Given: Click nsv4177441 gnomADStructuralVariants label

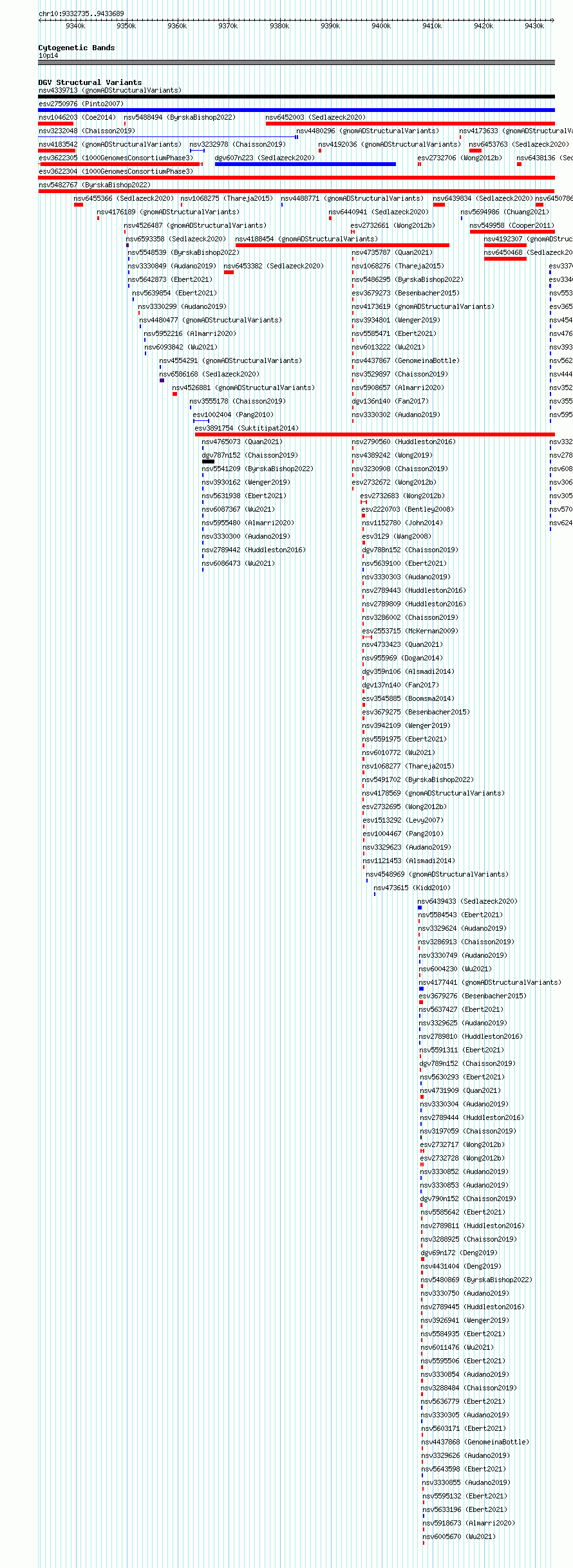Looking at the screenshot, I should point(490,982).
